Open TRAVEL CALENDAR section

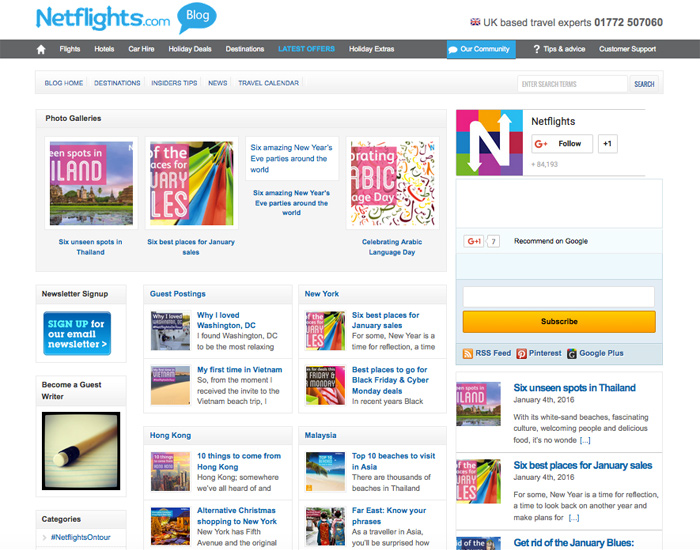pos(269,83)
